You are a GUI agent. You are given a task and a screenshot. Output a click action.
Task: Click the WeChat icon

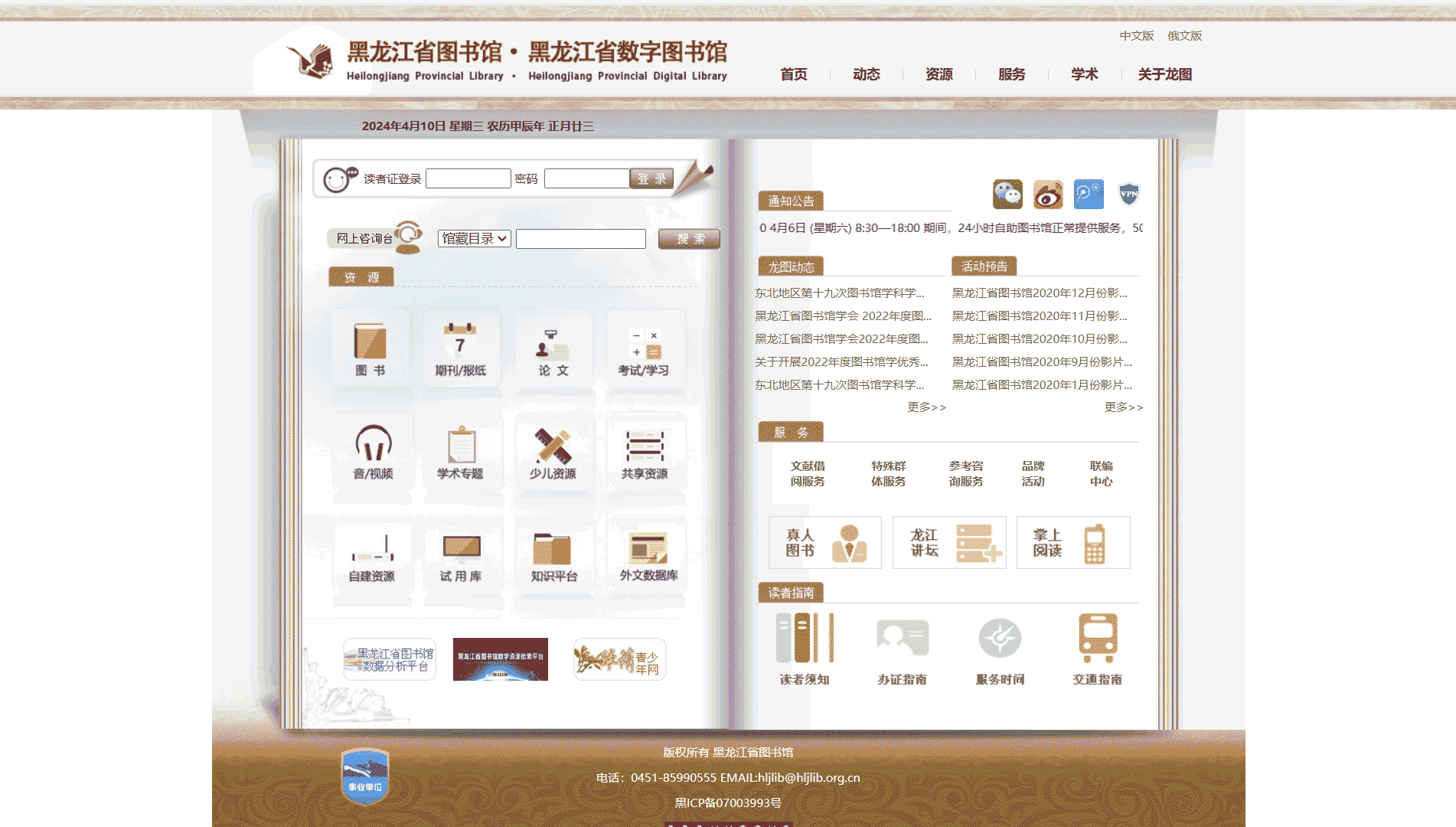[1007, 194]
